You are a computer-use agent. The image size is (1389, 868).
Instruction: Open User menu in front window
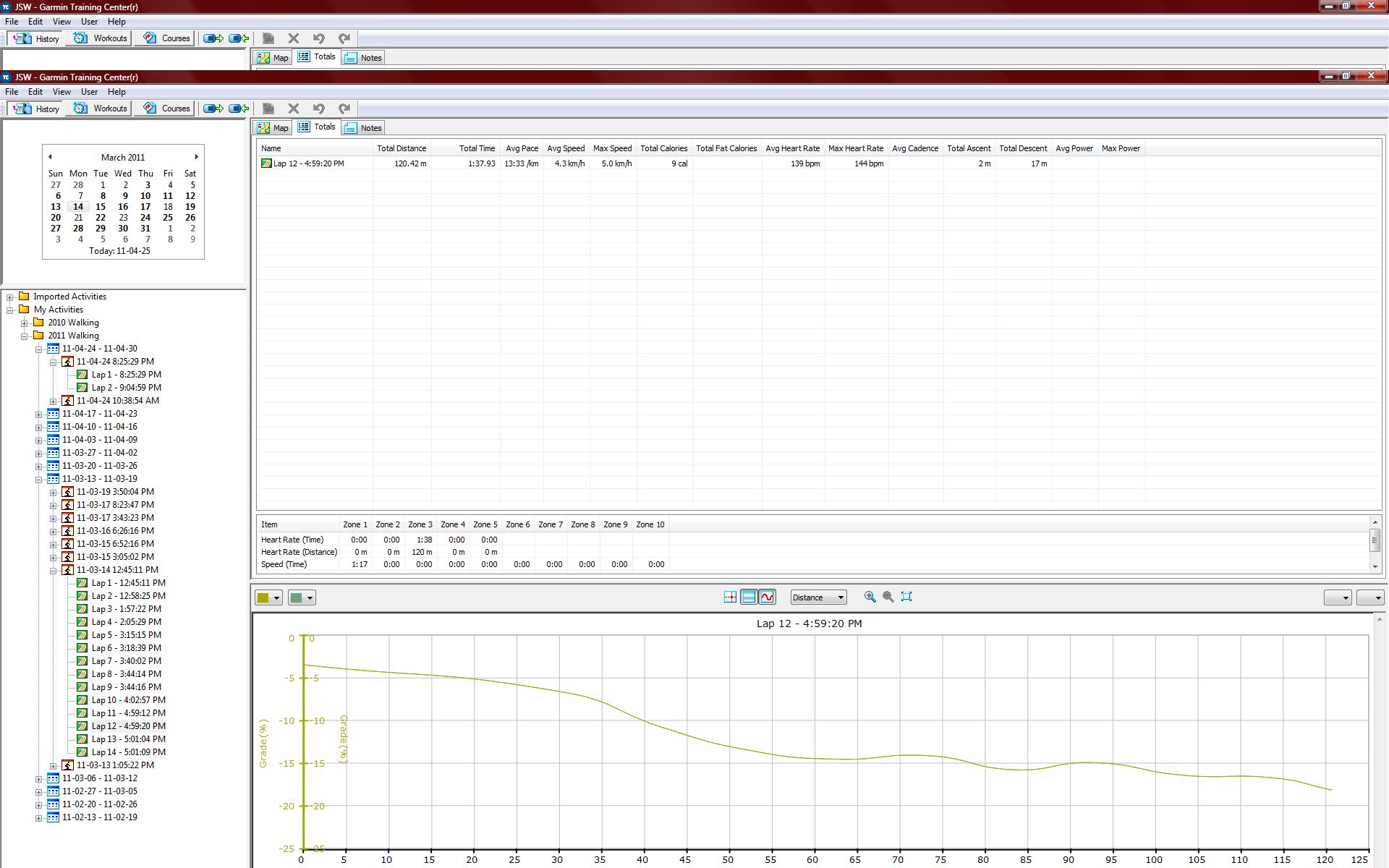coord(90,92)
